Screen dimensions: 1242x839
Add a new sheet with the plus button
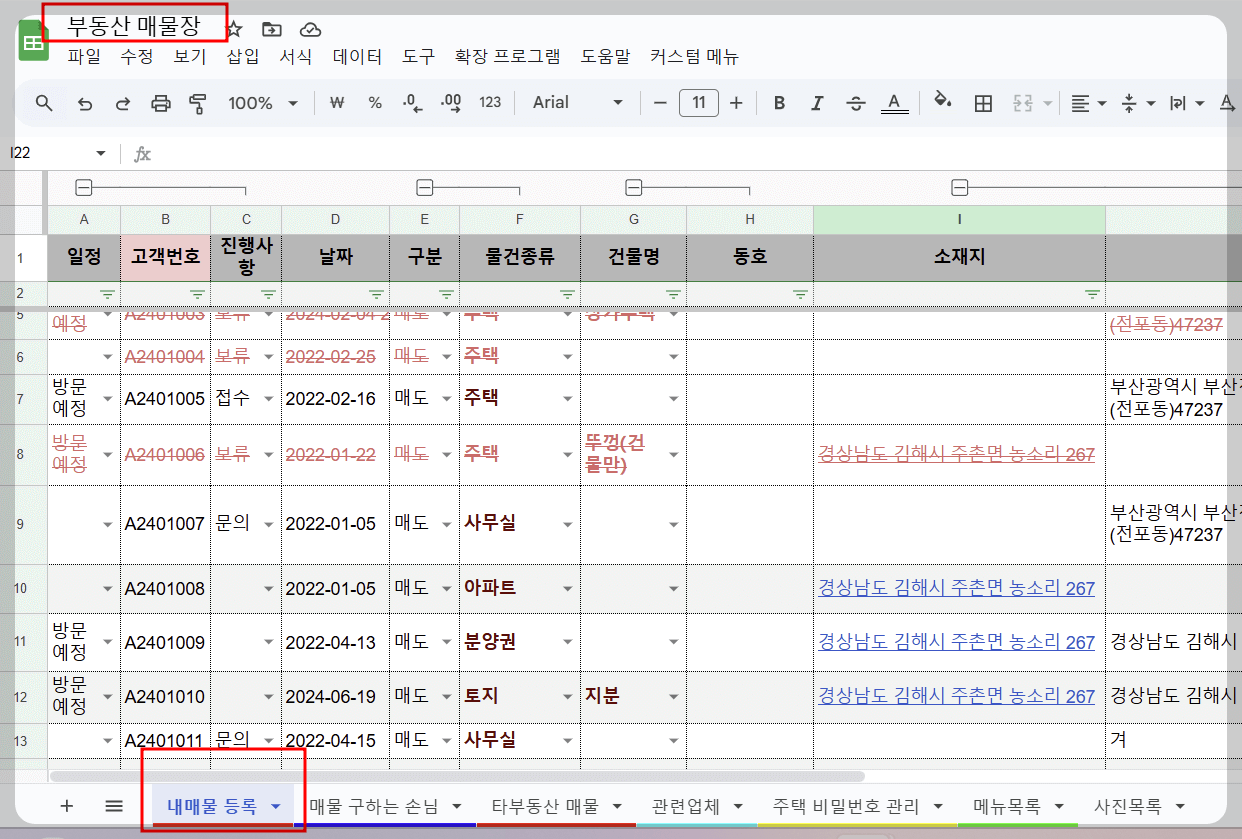[x=66, y=805]
